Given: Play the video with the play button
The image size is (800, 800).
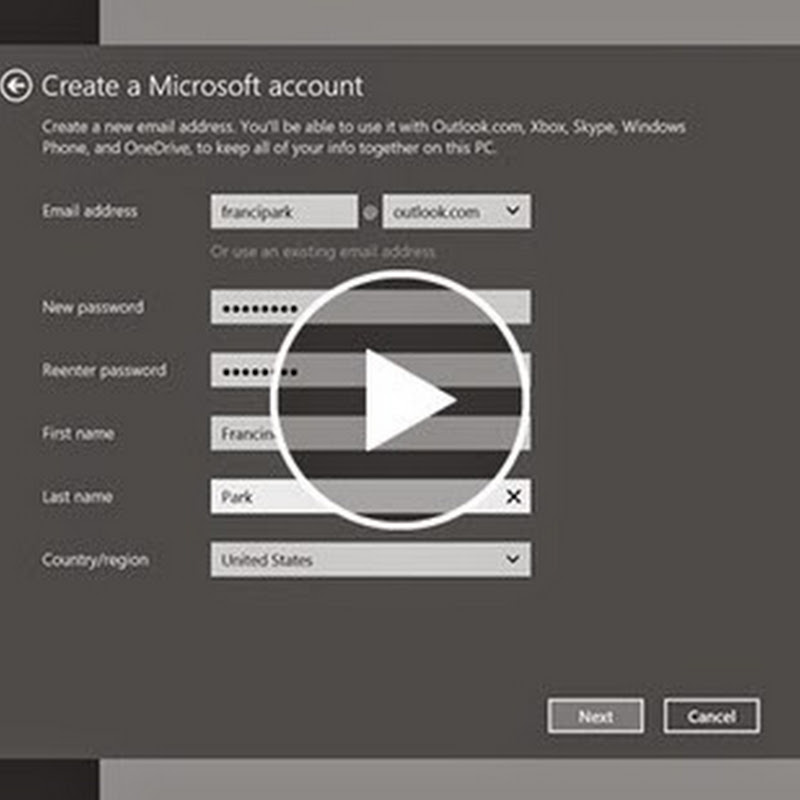Looking at the screenshot, I should [401, 400].
